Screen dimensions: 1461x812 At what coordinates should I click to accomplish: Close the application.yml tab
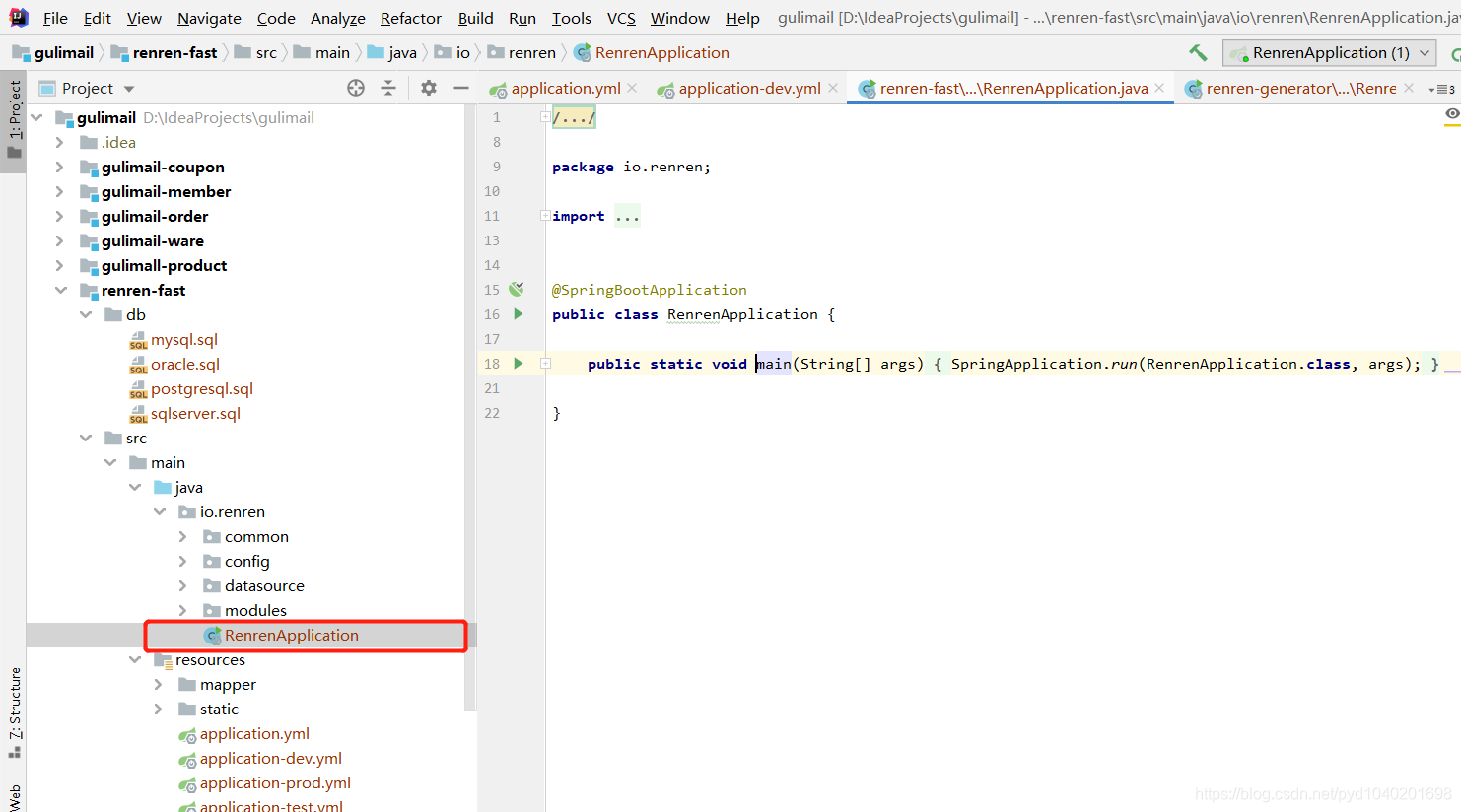[x=632, y=88]
